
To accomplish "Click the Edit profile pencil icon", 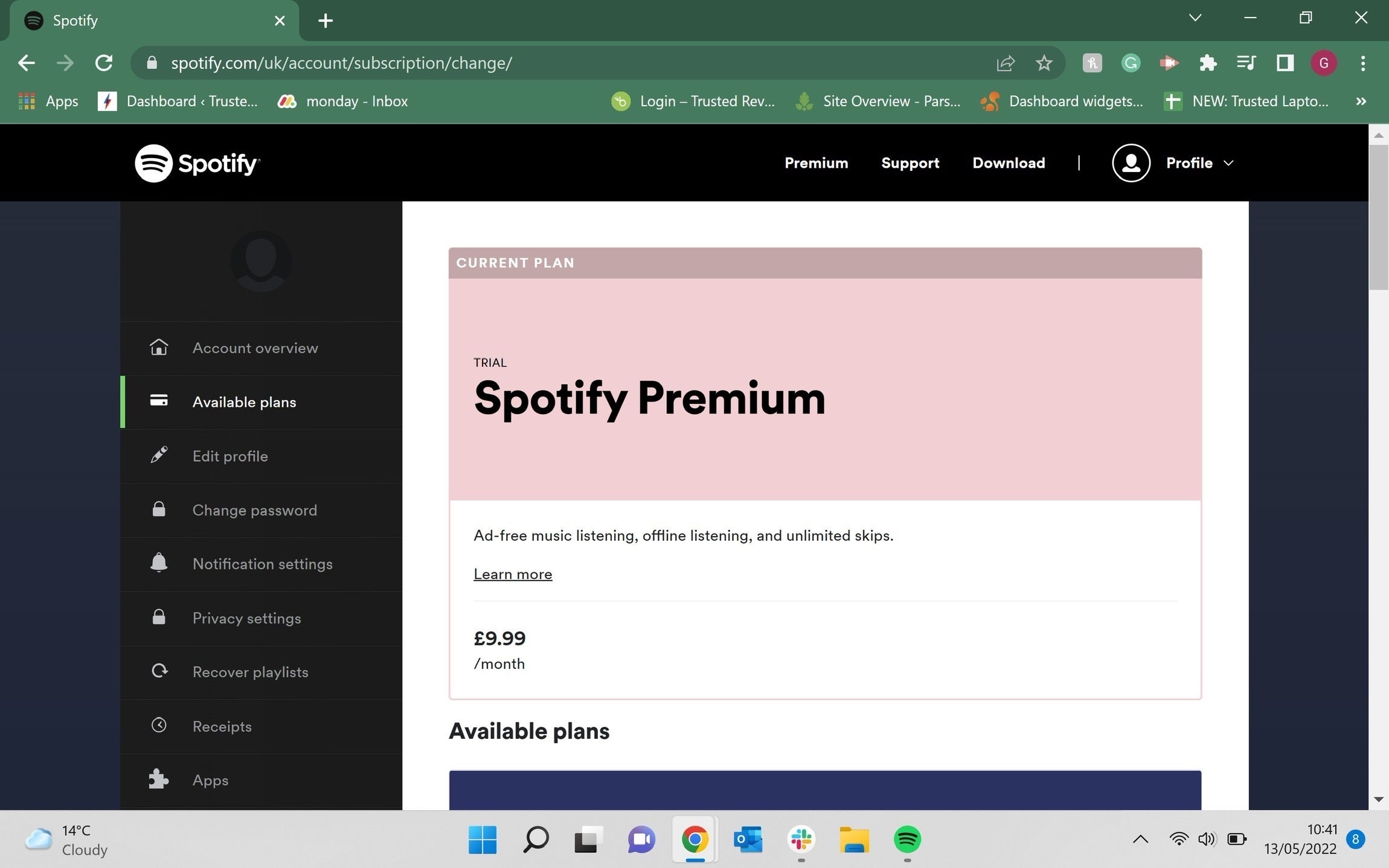I will 159,455.
